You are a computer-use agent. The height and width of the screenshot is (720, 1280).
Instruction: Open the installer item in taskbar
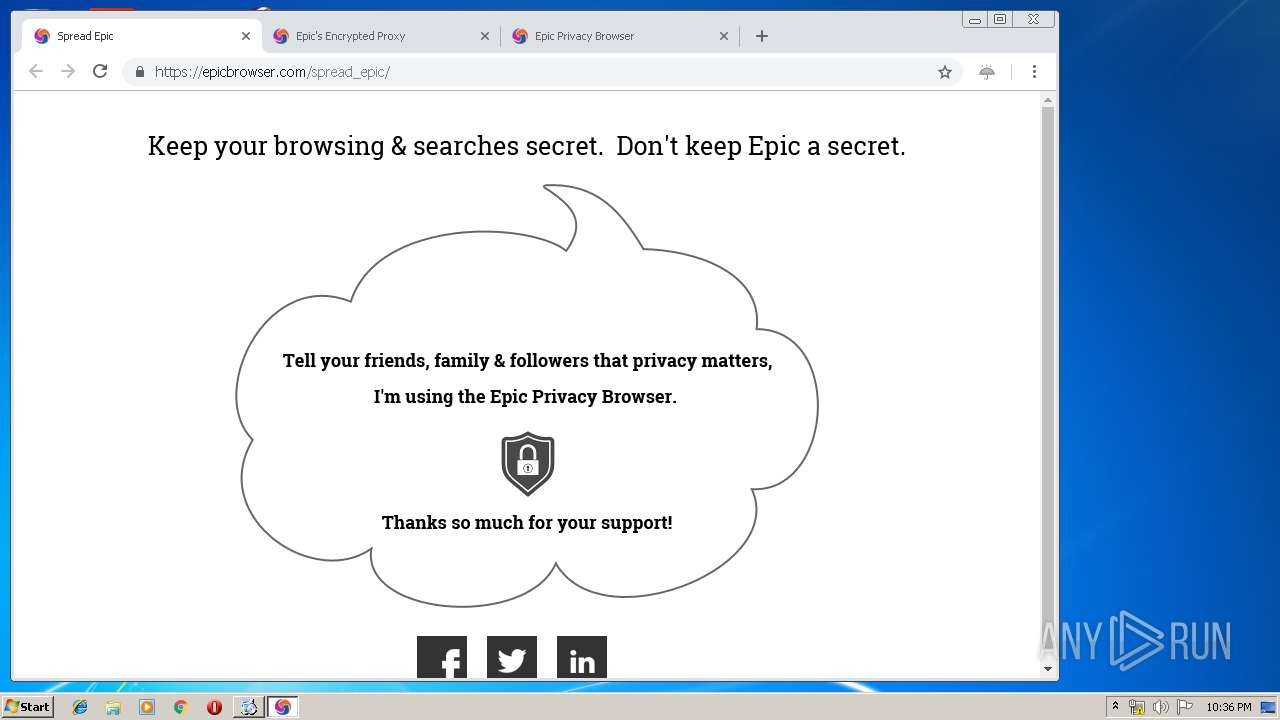[248, 707]
